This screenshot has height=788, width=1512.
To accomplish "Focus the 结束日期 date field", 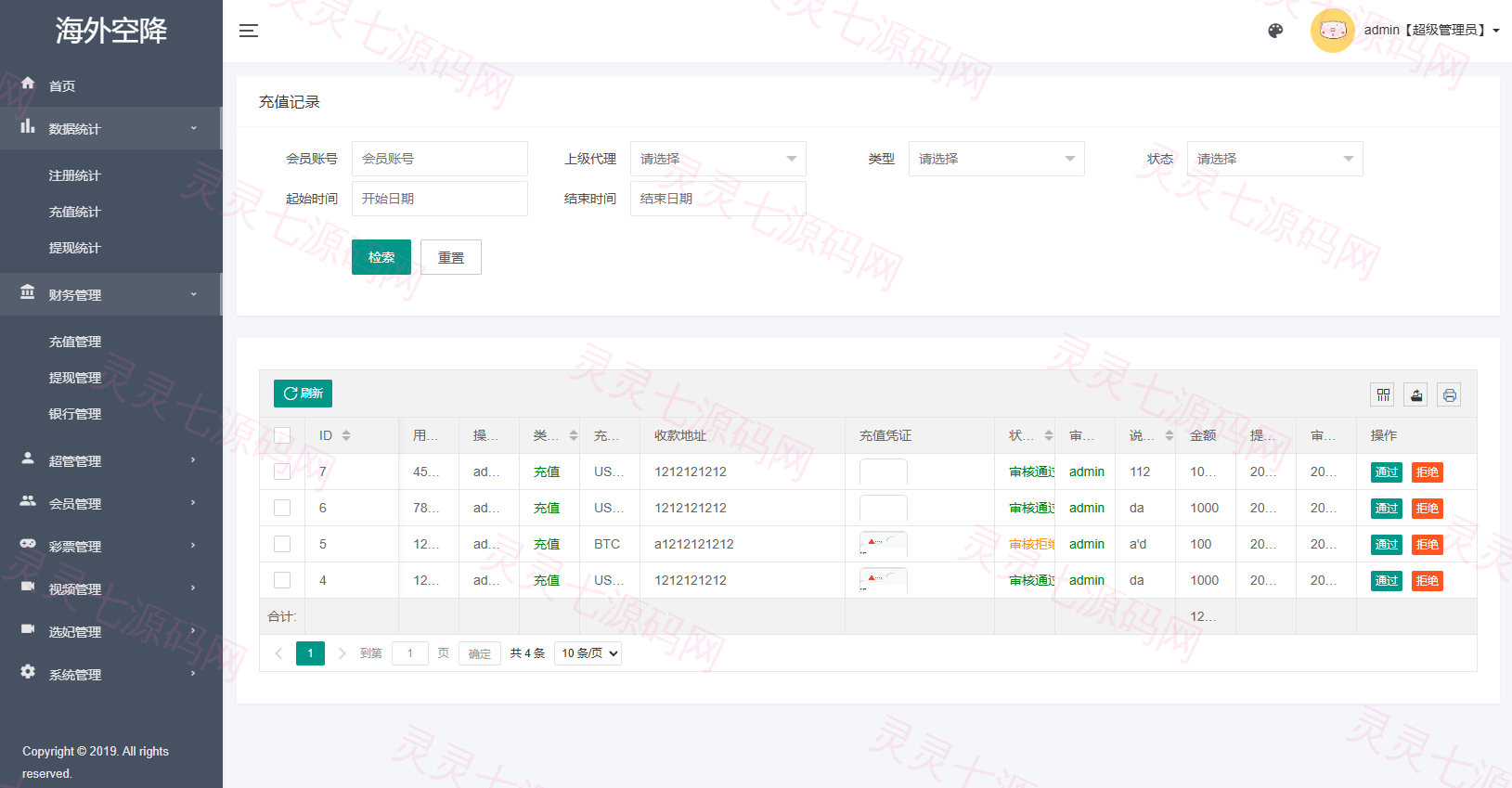I will (718, 199).
